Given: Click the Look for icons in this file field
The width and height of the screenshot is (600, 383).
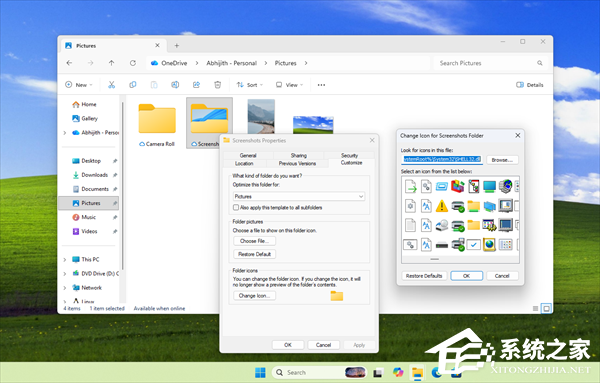Looking at the screenshot, I should [442, 160].
